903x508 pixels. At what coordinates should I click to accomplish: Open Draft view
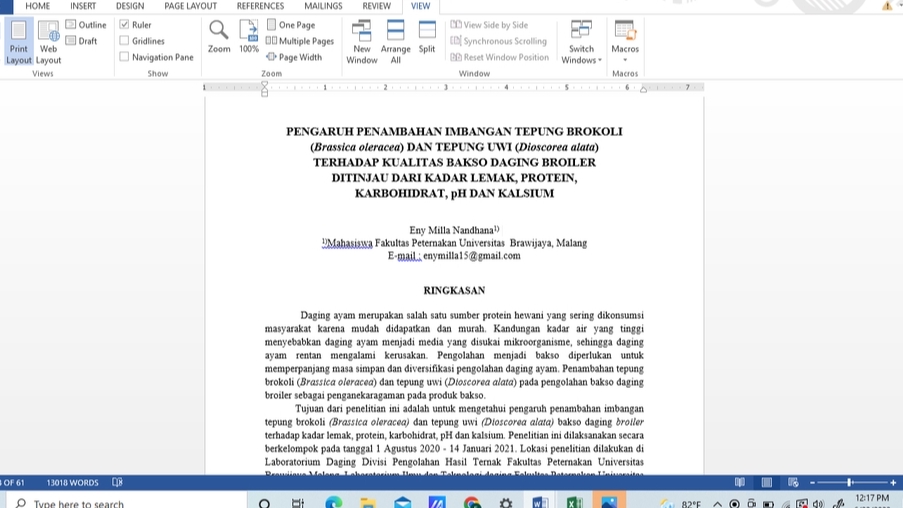point(81,41)
